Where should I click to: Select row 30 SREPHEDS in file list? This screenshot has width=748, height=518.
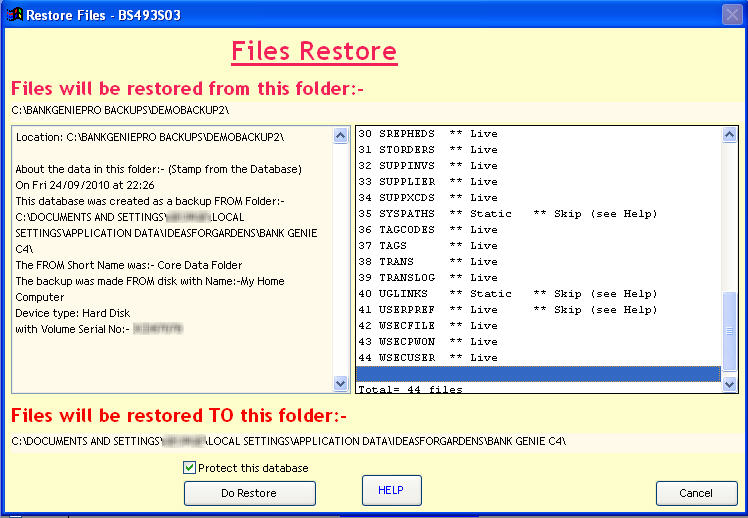tap(539, 134)
